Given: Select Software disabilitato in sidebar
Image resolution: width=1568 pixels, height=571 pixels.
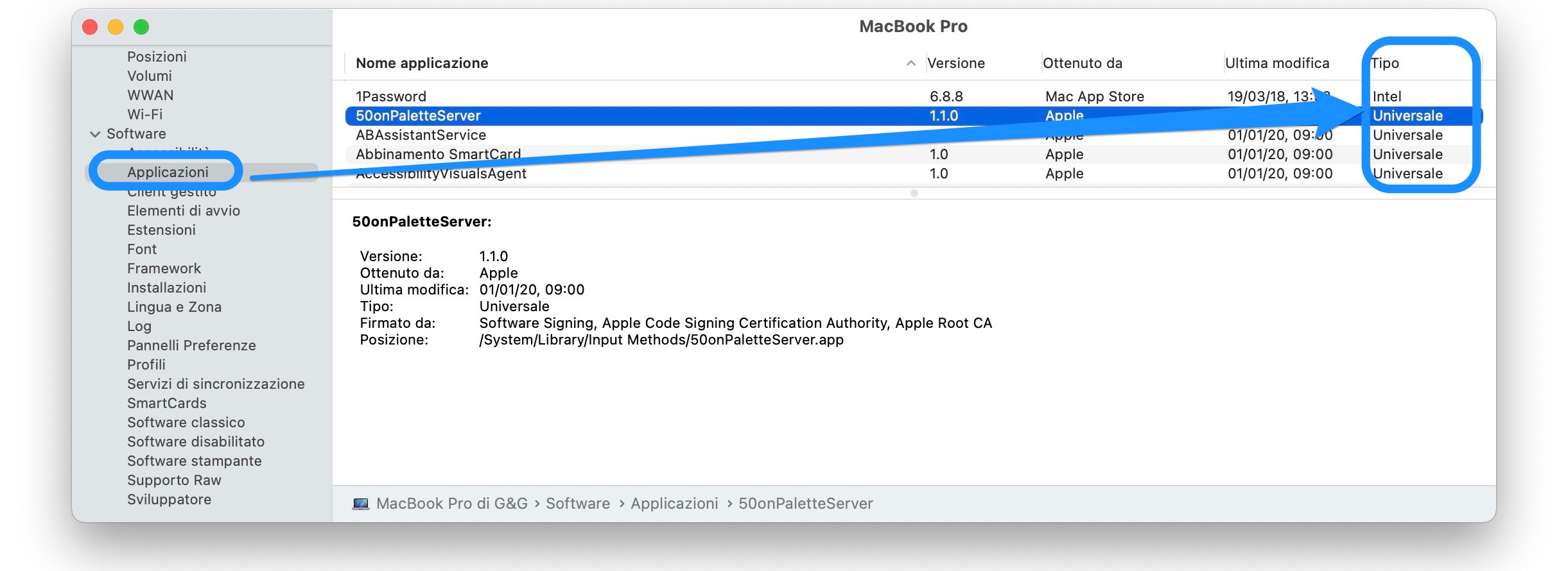Looking at the screenshot, I should click(x=196, y=441).
